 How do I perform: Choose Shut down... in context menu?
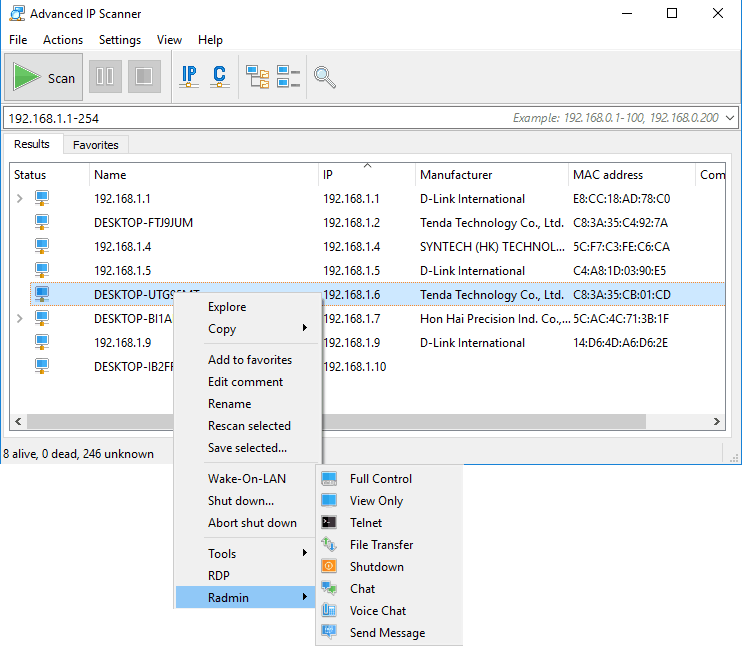(246, 501)
